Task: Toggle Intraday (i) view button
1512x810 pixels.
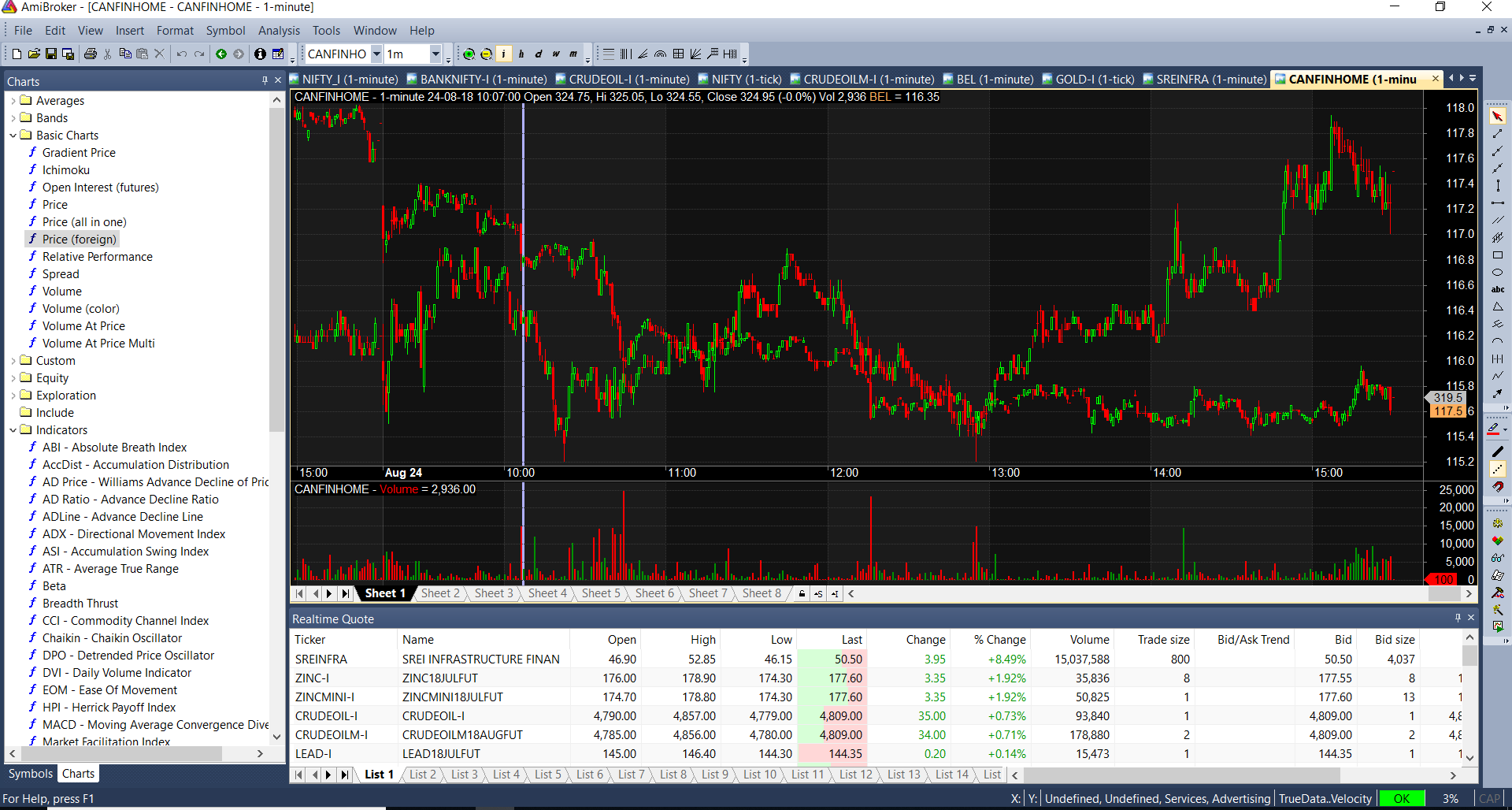Action: (504, 54)
